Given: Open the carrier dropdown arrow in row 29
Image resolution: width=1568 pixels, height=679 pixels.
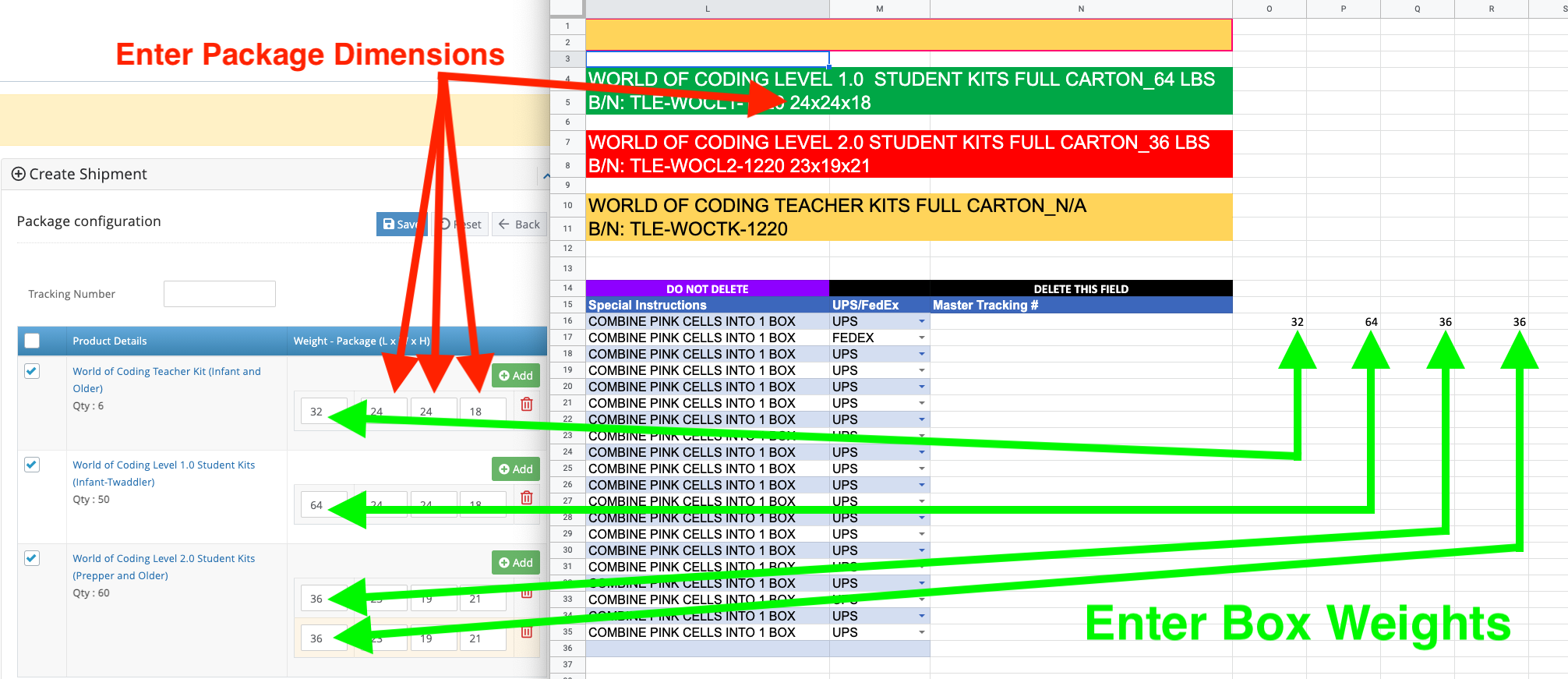Looking at the screenshot, I should pyautogui.click(x=922, y=534).
